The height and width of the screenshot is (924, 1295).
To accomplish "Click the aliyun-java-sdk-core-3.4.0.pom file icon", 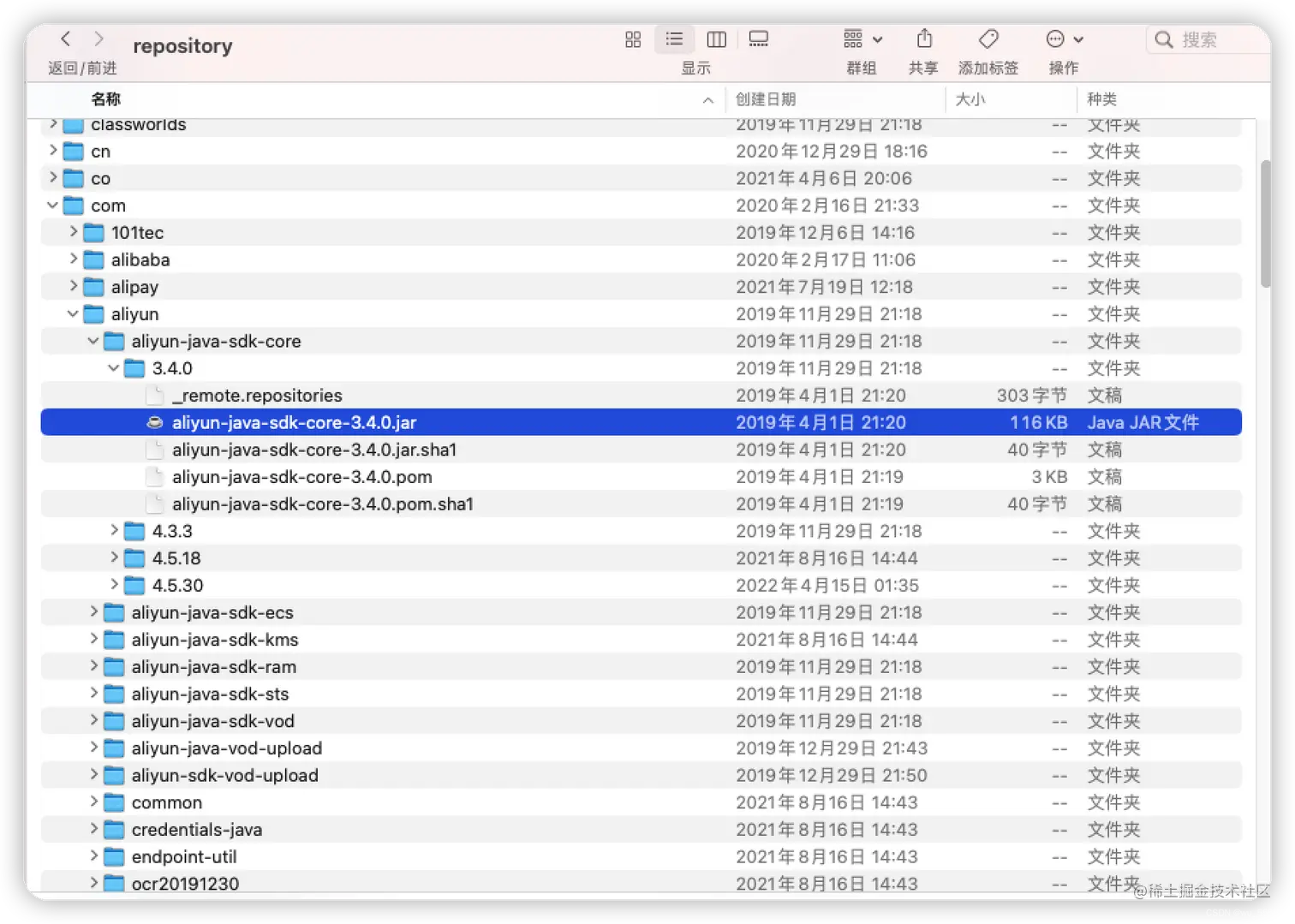I will (x=155, y=477).
